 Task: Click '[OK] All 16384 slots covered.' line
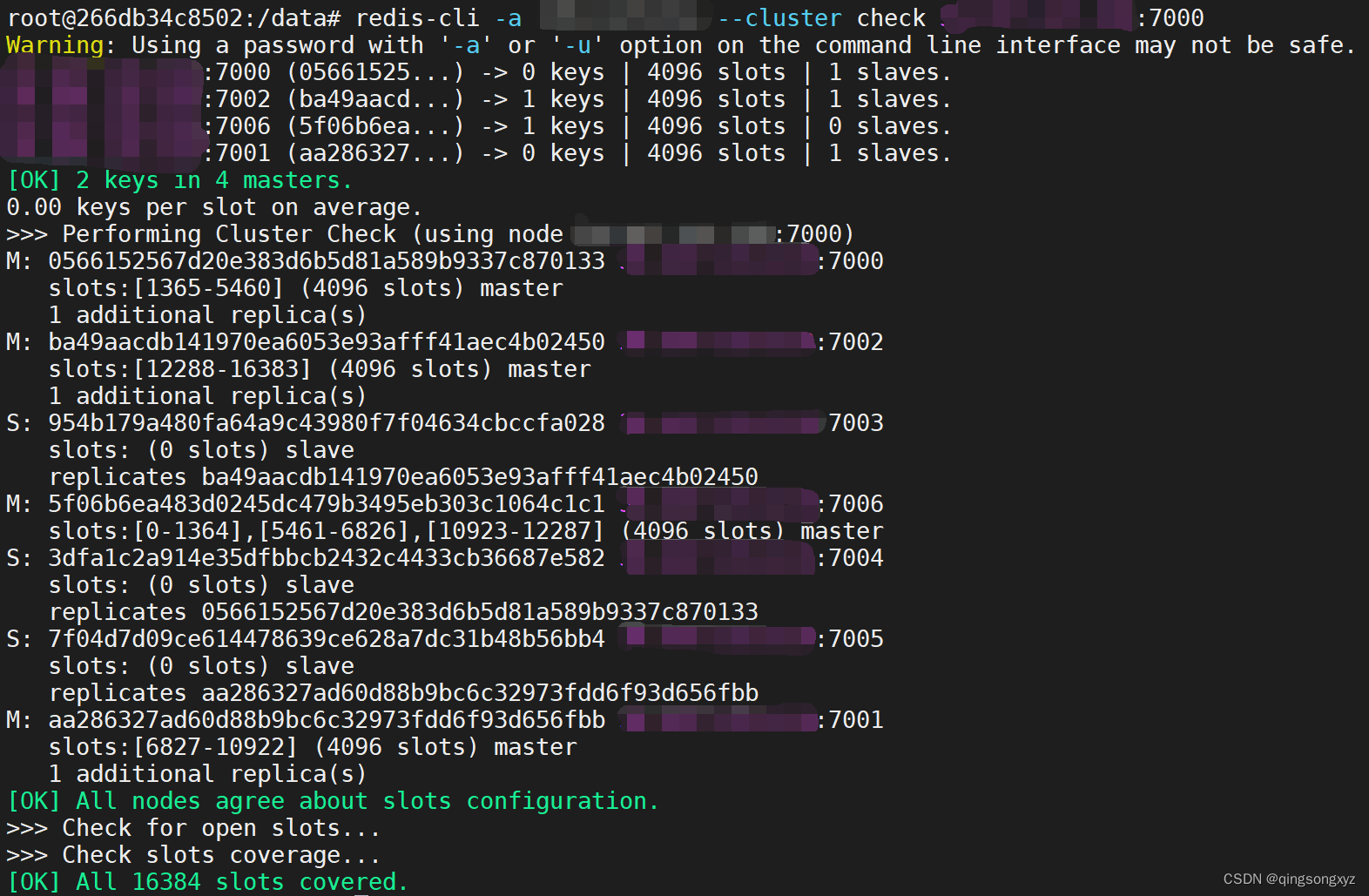coord(207,882)
